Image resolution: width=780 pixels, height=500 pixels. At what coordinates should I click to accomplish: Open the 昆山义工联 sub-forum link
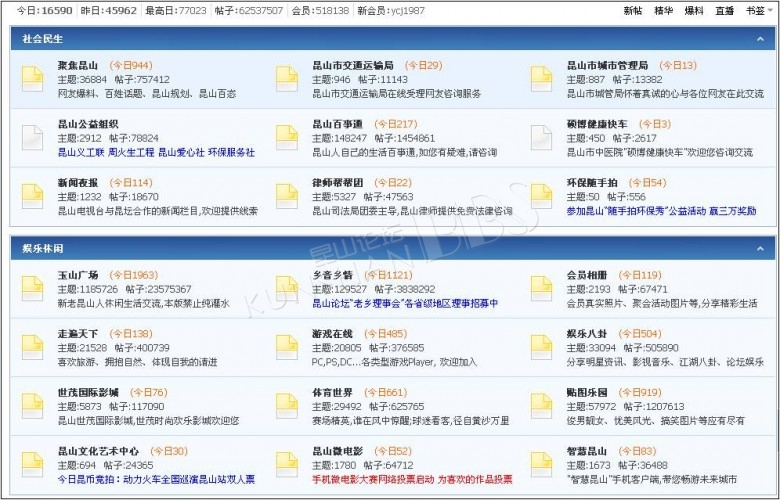pyautogui.click(x=80, y=153)
